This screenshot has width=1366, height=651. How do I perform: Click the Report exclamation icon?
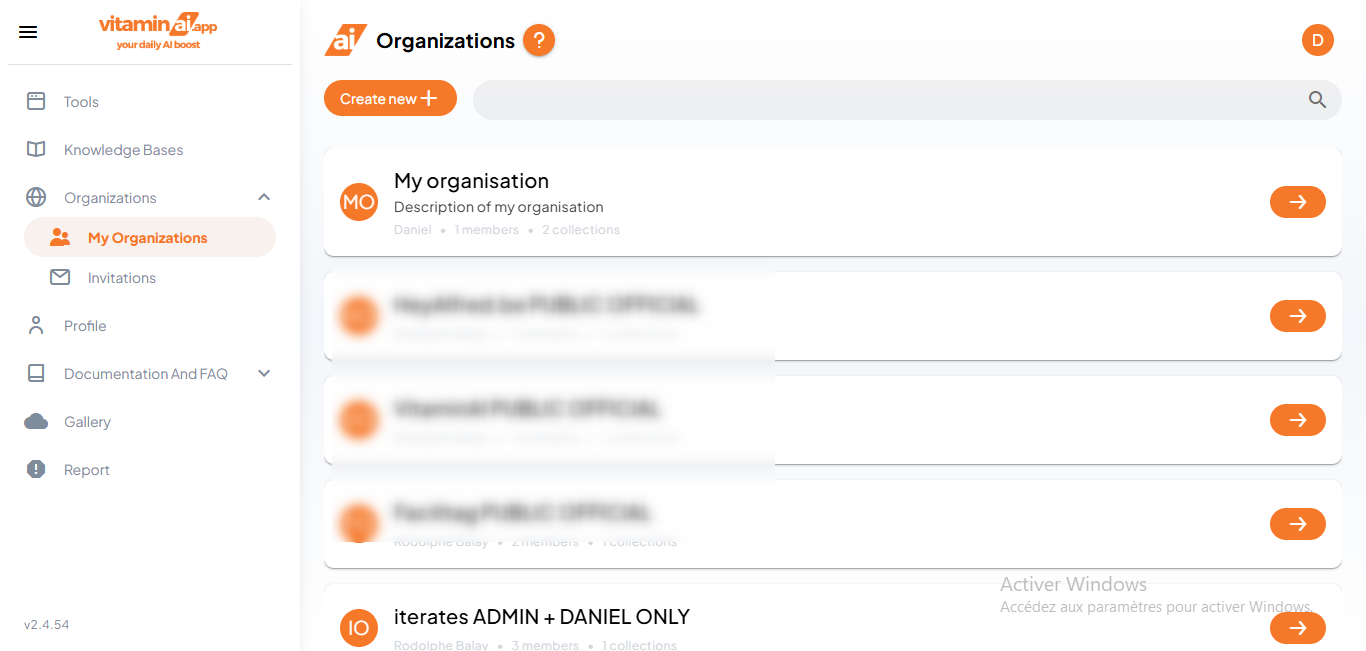pyautogui.click(x=36, y=469)
